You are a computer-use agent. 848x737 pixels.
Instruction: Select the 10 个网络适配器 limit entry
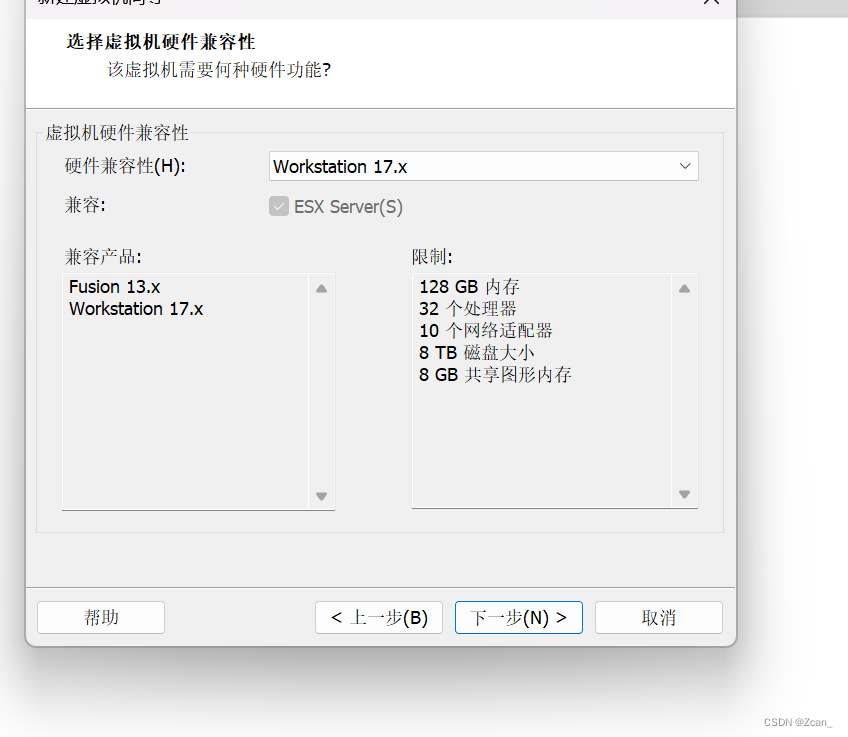point(486,330)
